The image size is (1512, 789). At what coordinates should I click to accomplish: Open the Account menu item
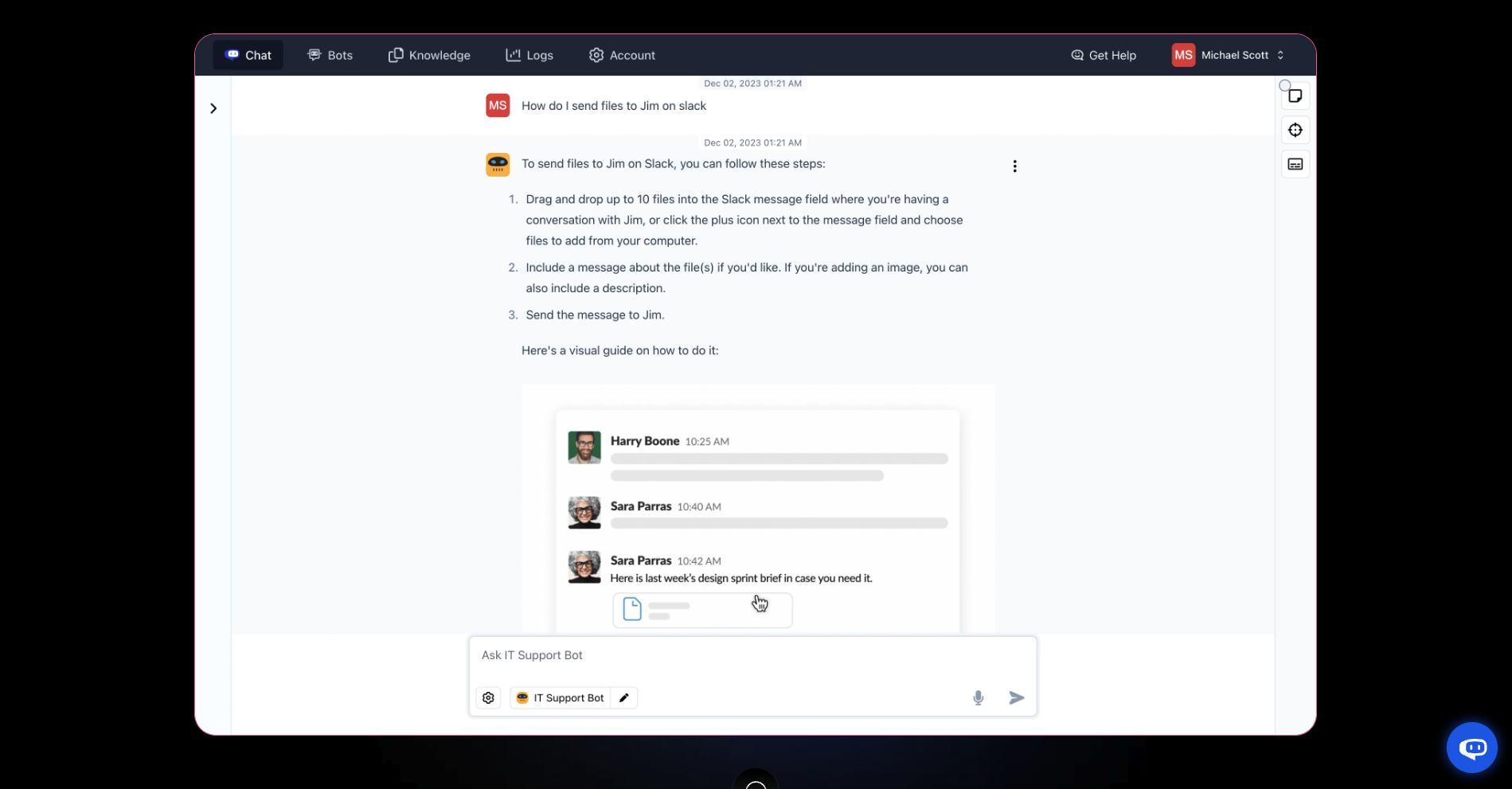click(622, 55)
